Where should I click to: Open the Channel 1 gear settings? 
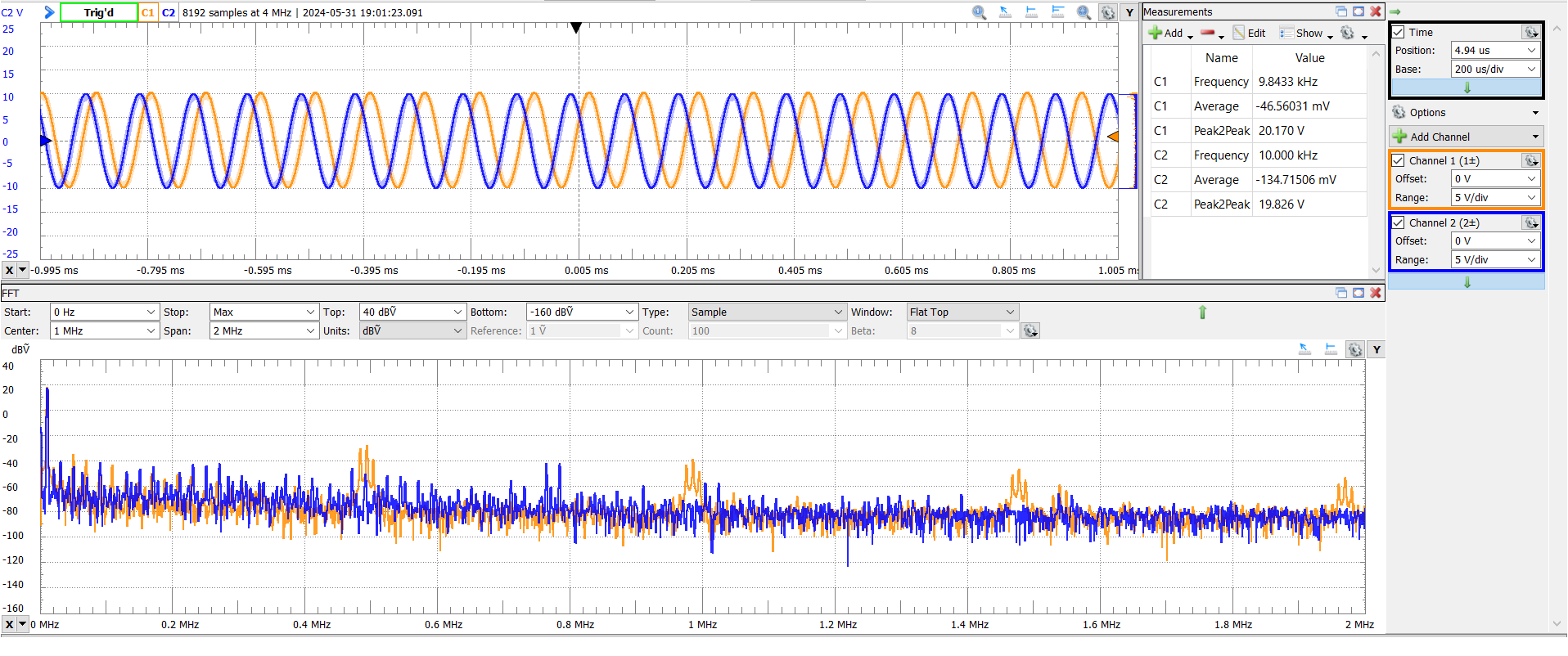1530,161
